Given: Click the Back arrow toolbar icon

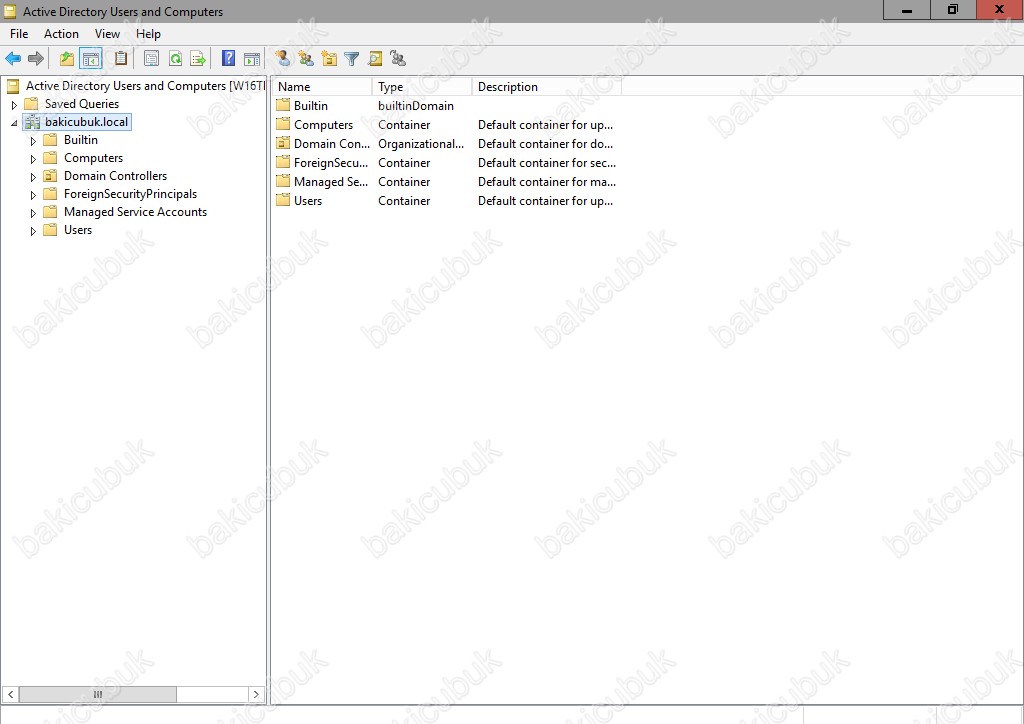Looking at the screenshot, I should pyautogui.click(x=12, y=59).
